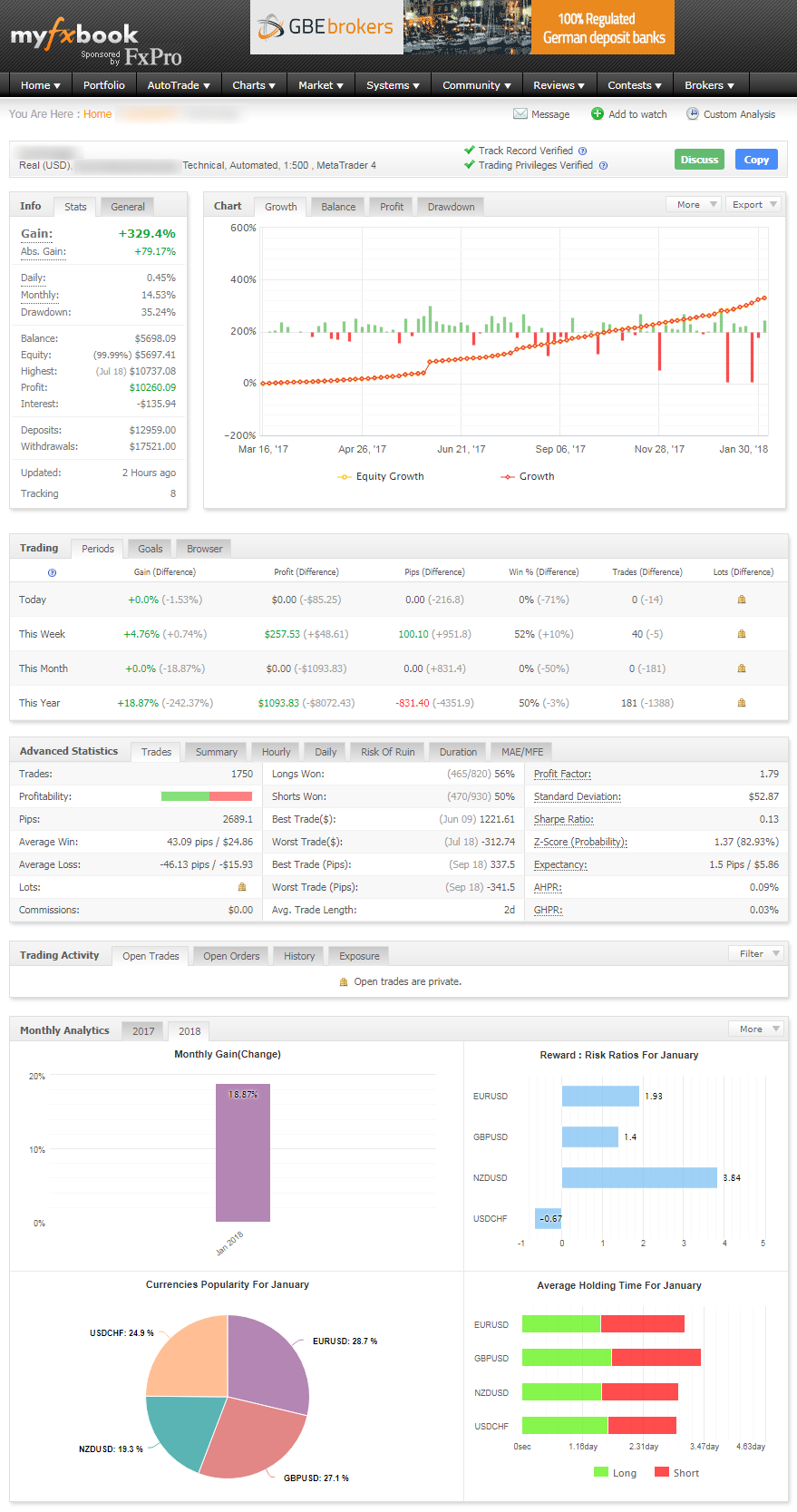The width and height of the screenshot is (797, 1512).
Task: Click the lock icon in the Today row
Action: [x=742, y=600]
